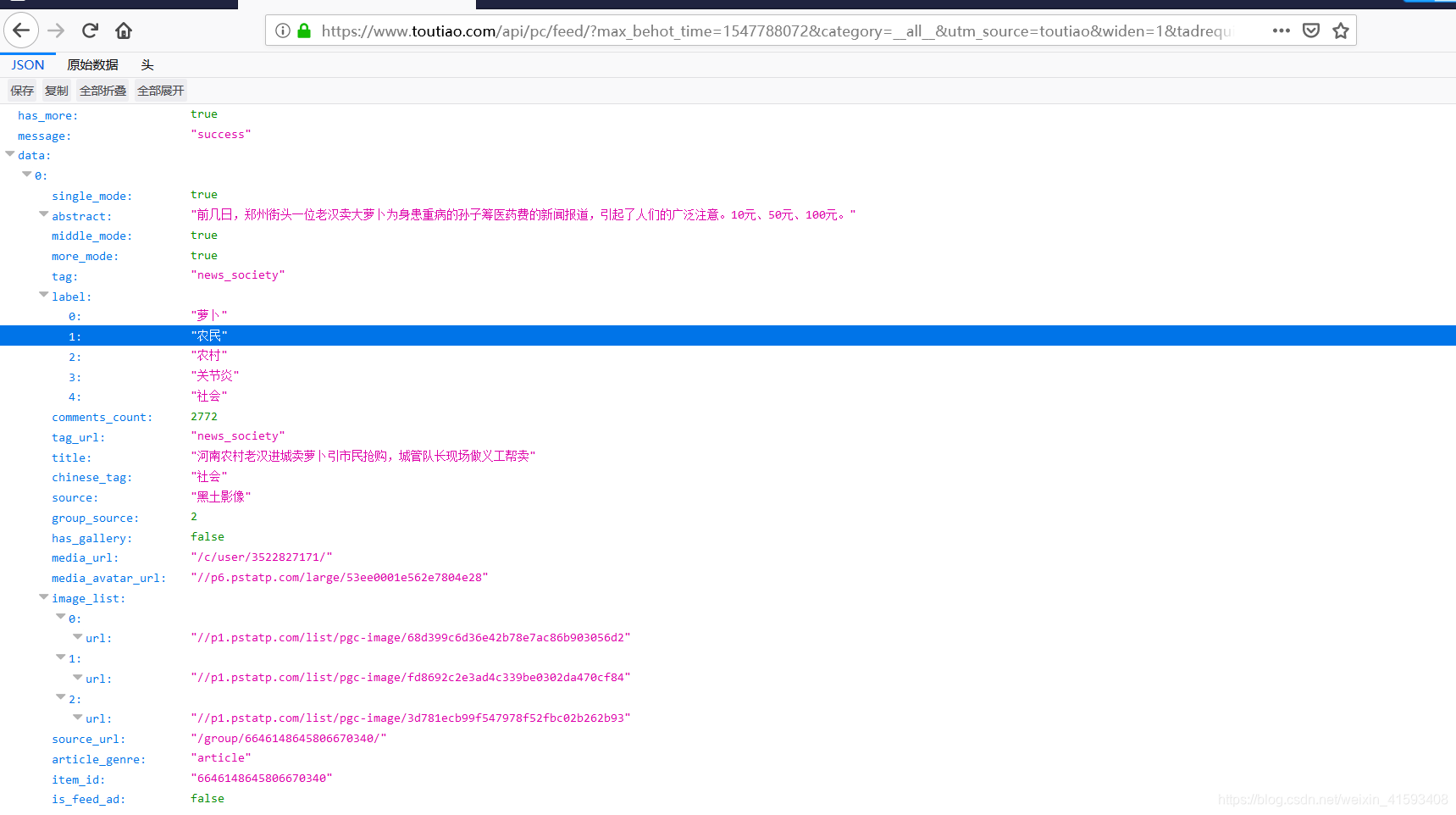The width and height of the screenshot is (1456, 815).
Task: Select label item 2 "农村"
Action: coord(728,357)
